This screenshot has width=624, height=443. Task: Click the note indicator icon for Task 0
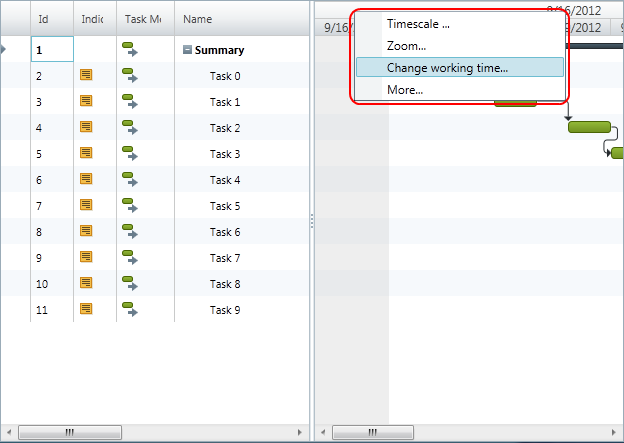point(86,76)
